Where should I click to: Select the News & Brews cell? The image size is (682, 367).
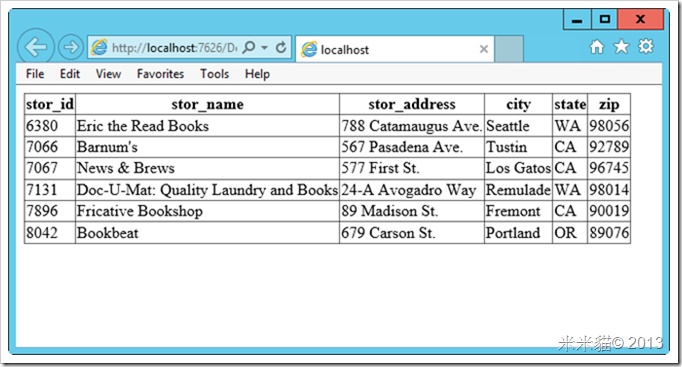[x=207, y=168]
